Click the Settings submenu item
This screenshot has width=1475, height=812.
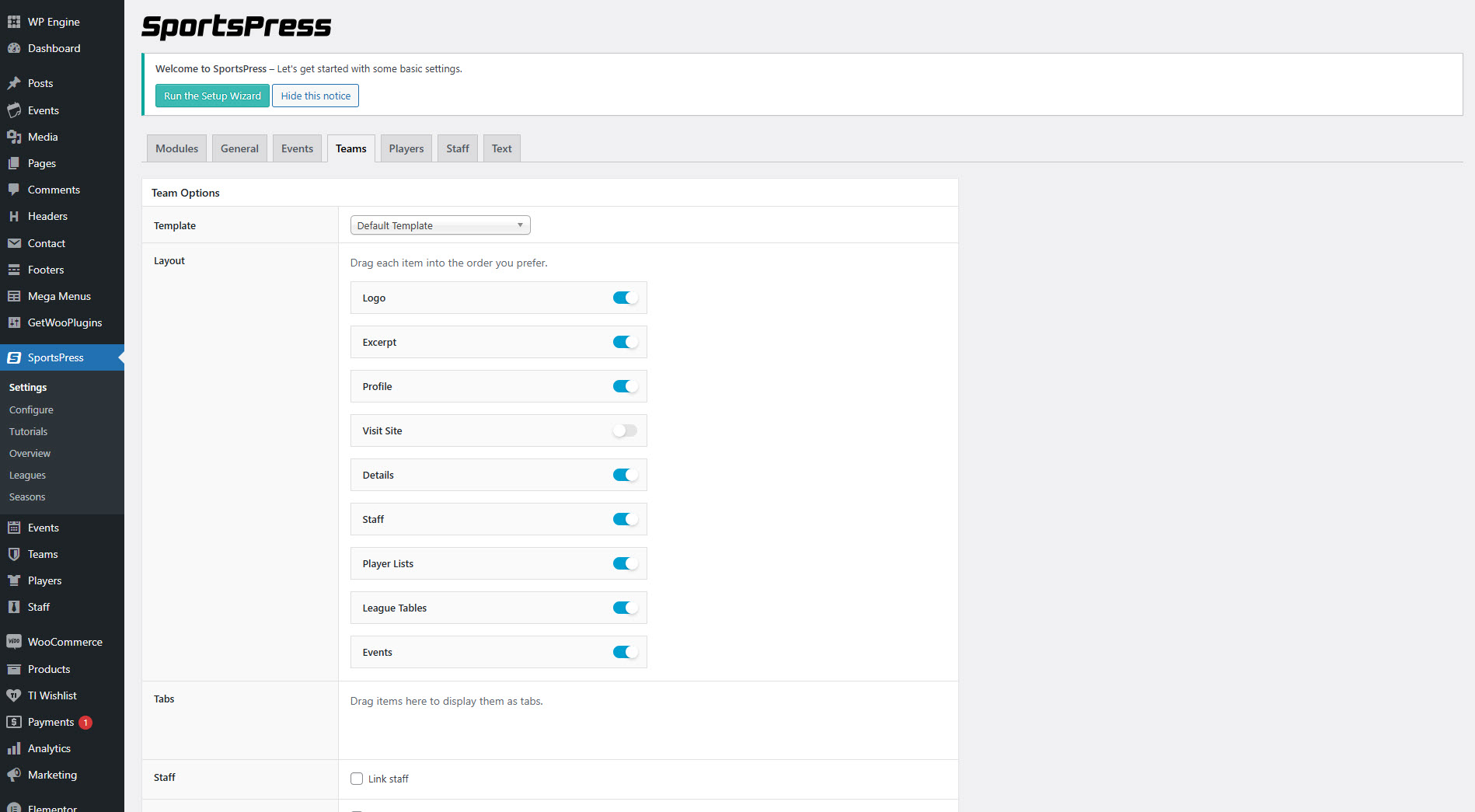[x=28, y=387]
